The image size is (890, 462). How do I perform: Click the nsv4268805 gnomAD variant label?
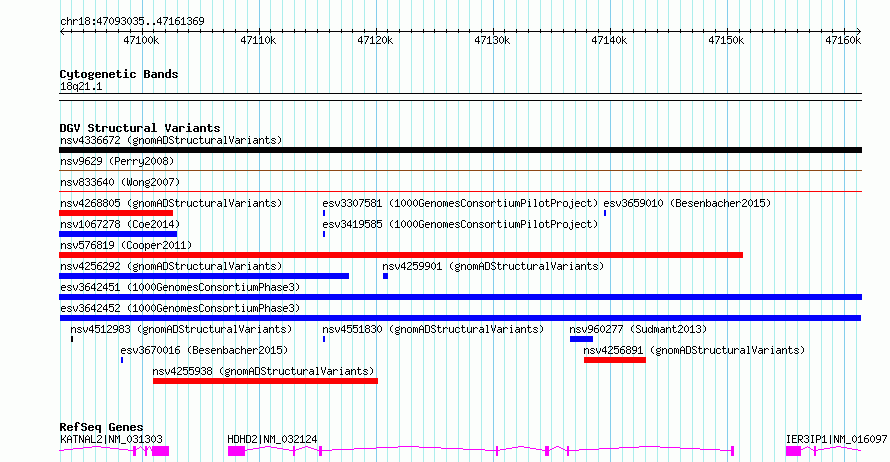(x=171, y=203)
